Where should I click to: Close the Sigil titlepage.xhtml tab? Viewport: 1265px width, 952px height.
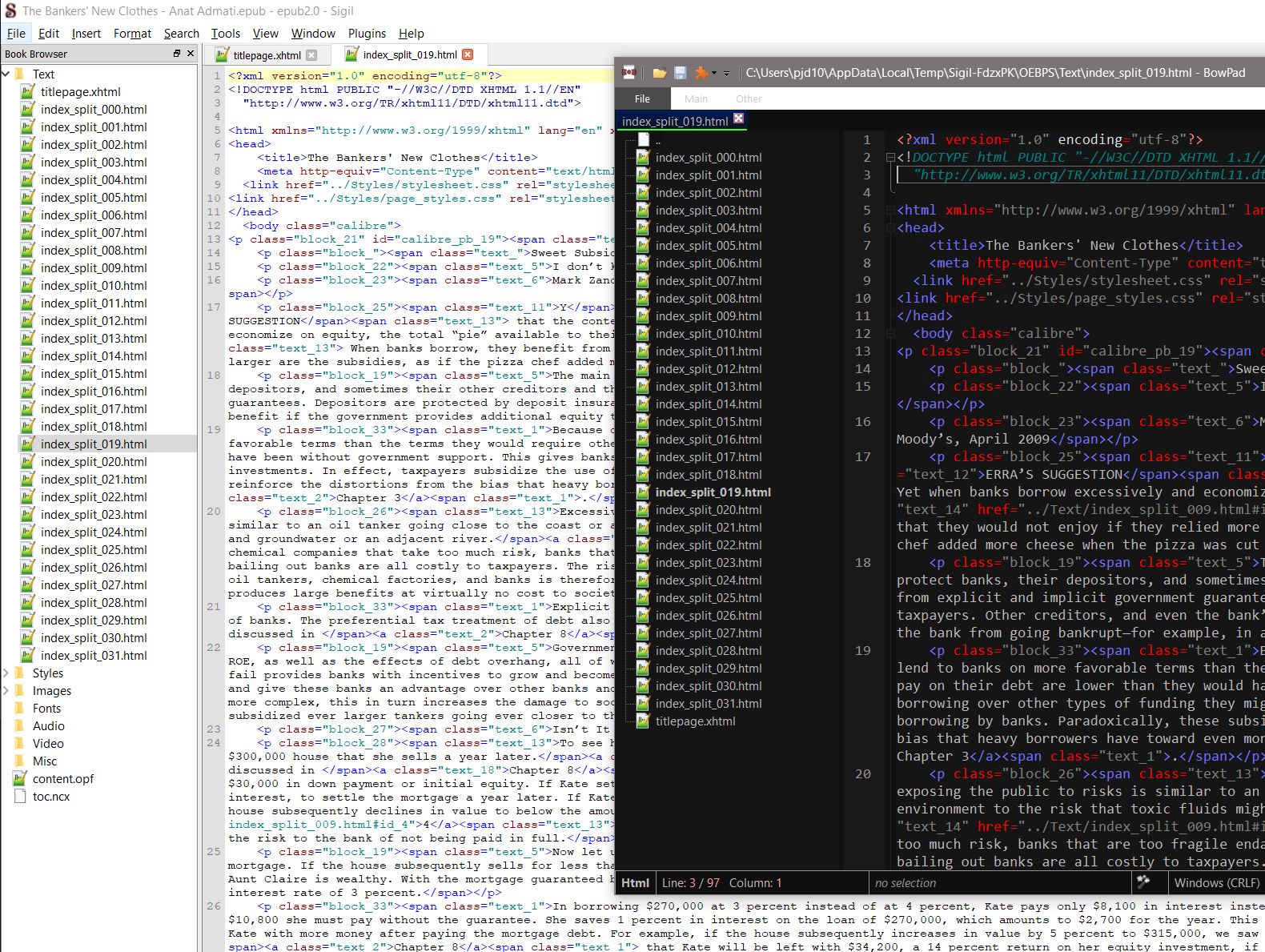click(311, 55)
